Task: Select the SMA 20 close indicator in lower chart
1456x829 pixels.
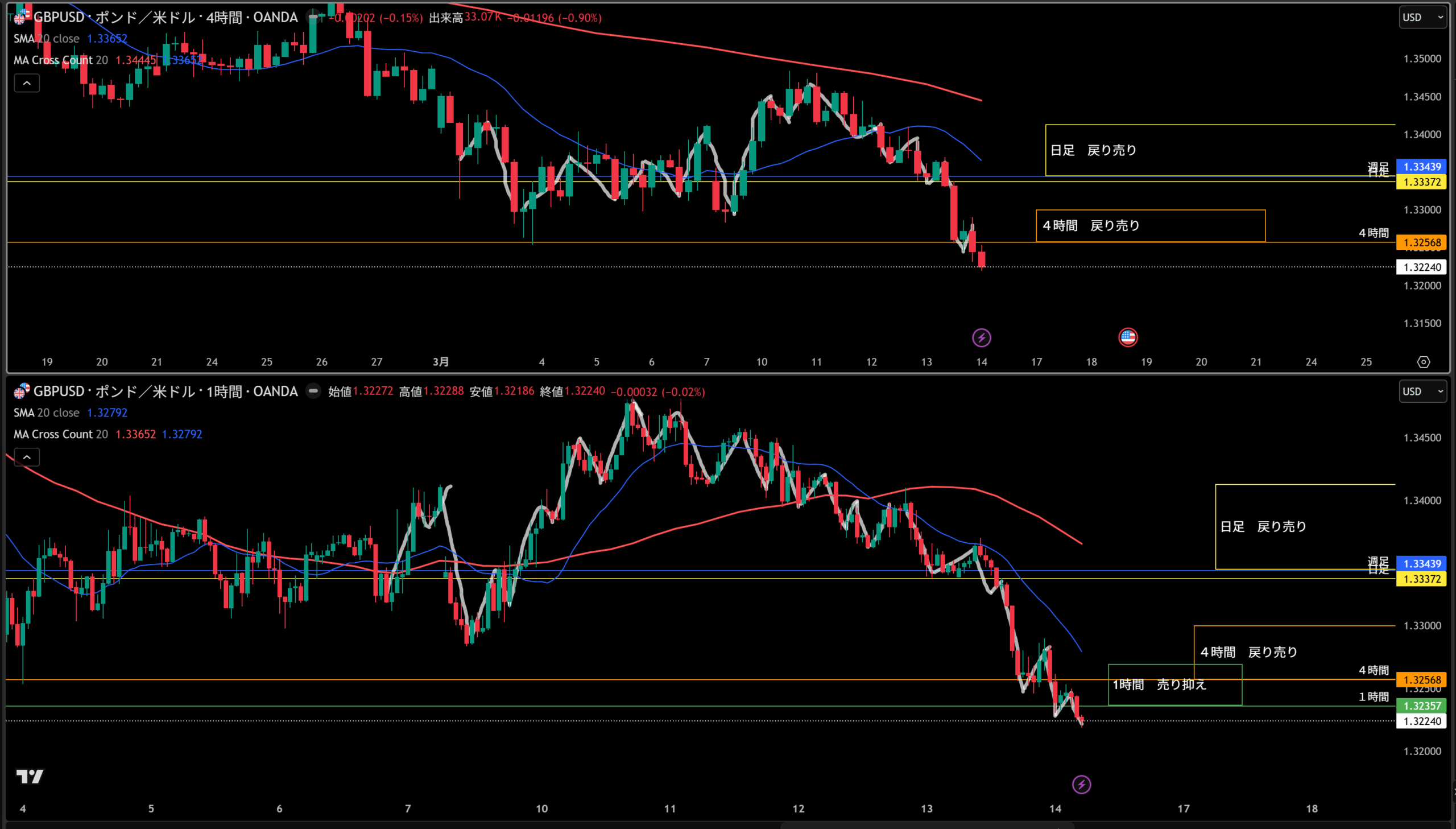Action: click(x=47, y=413)
